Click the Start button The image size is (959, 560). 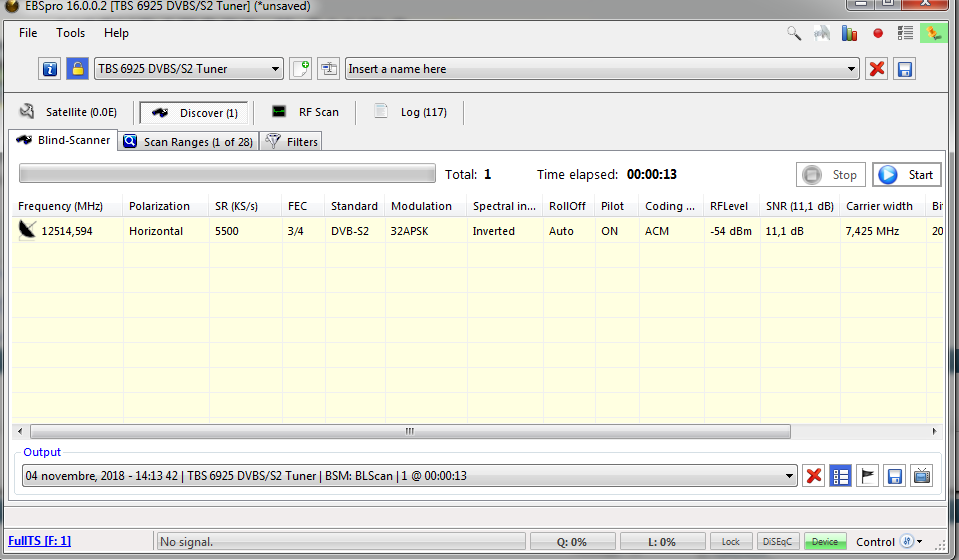[906, 175]
